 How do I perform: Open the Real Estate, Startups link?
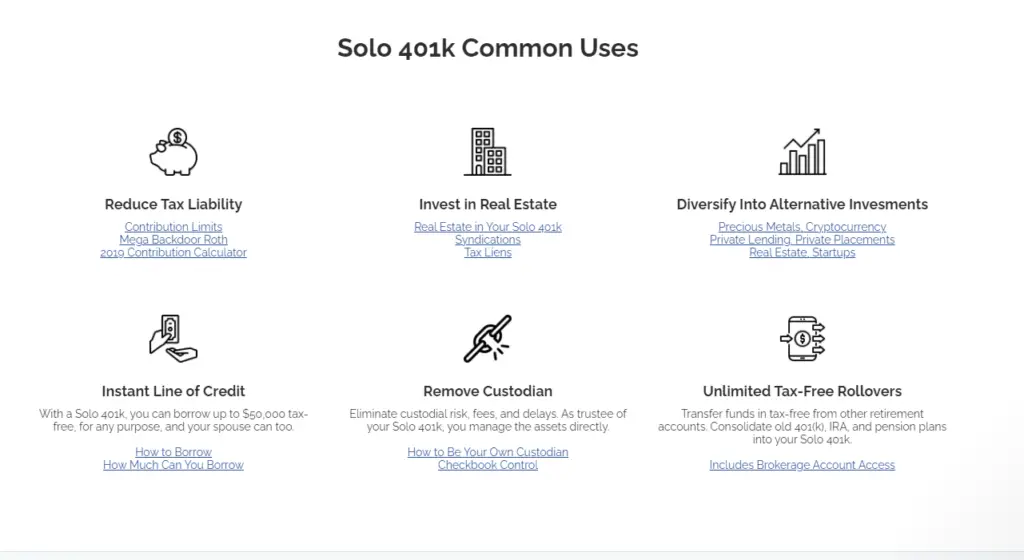click(x=802, y=253)
